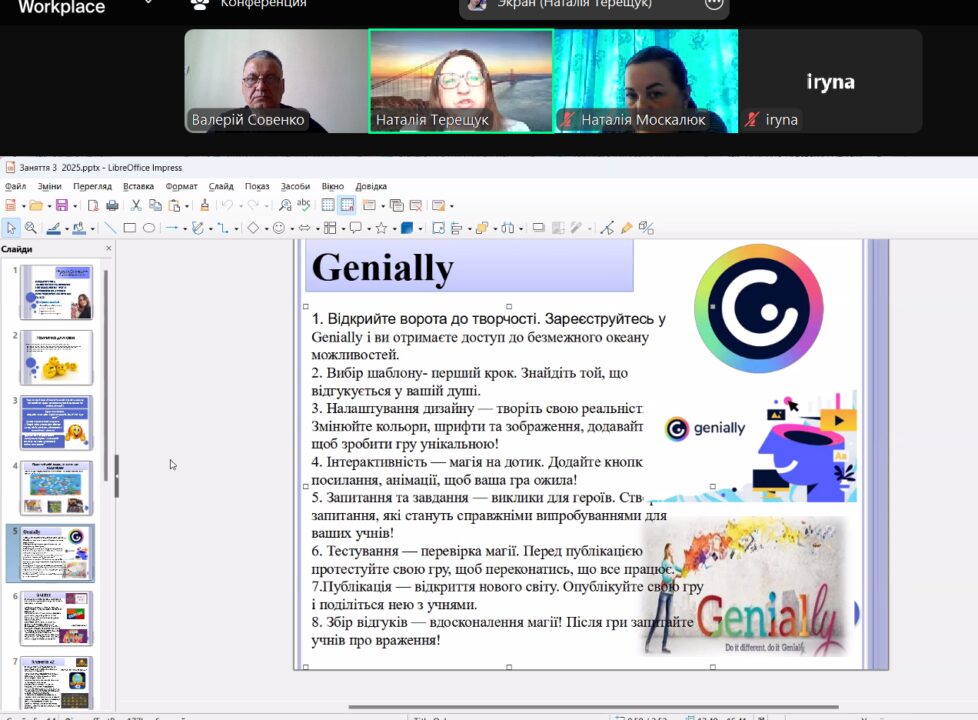Click the New document icon
978x720 pixels.
[11, 205]
